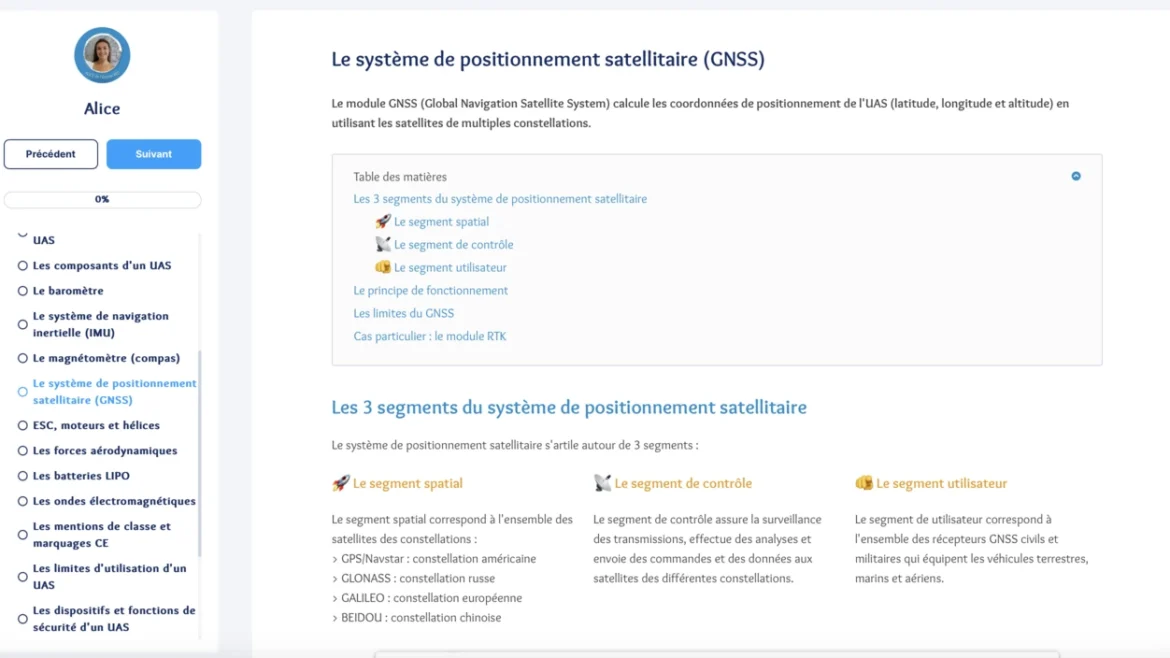Click the satellite icon in the "Le segment de contrôle" column heading
The width and height of the screenshot is (1170, 658).
point(601,483)
